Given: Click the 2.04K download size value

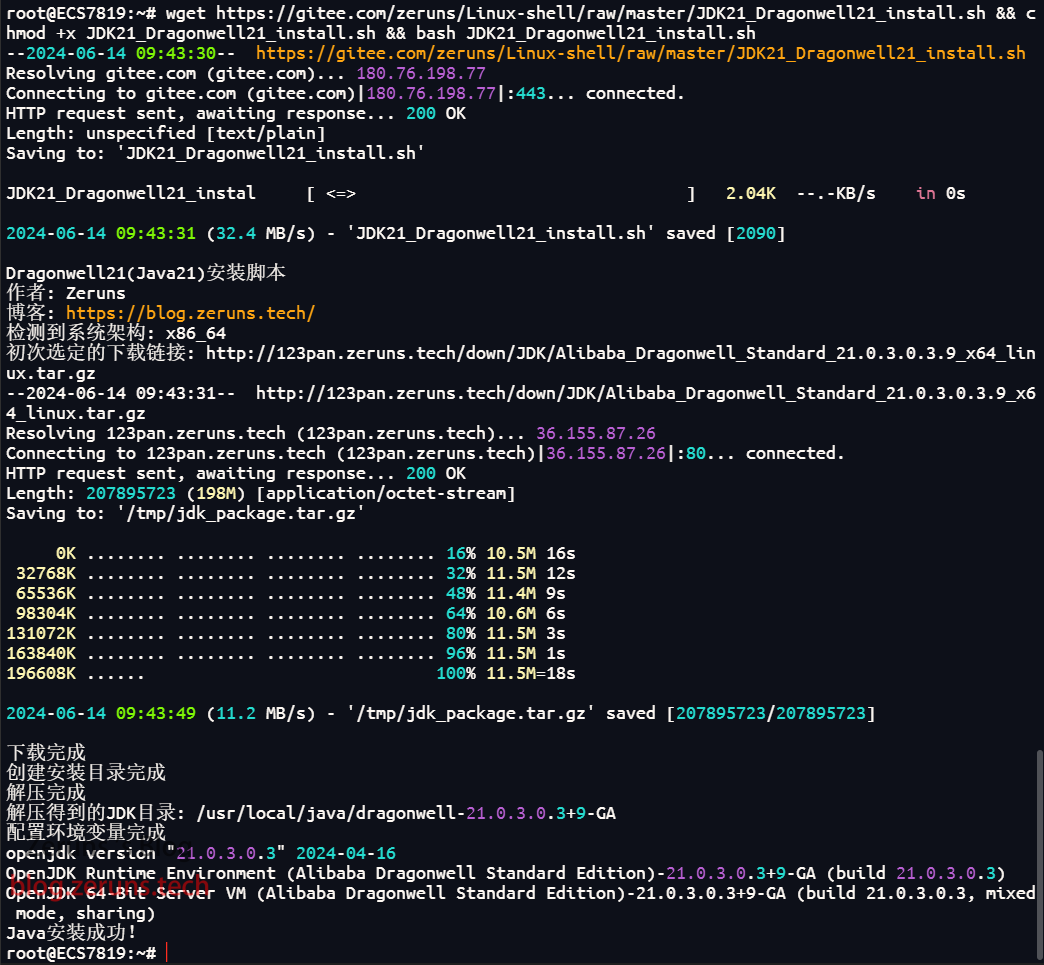Looking at the screenshot, I should click(750, 193).
